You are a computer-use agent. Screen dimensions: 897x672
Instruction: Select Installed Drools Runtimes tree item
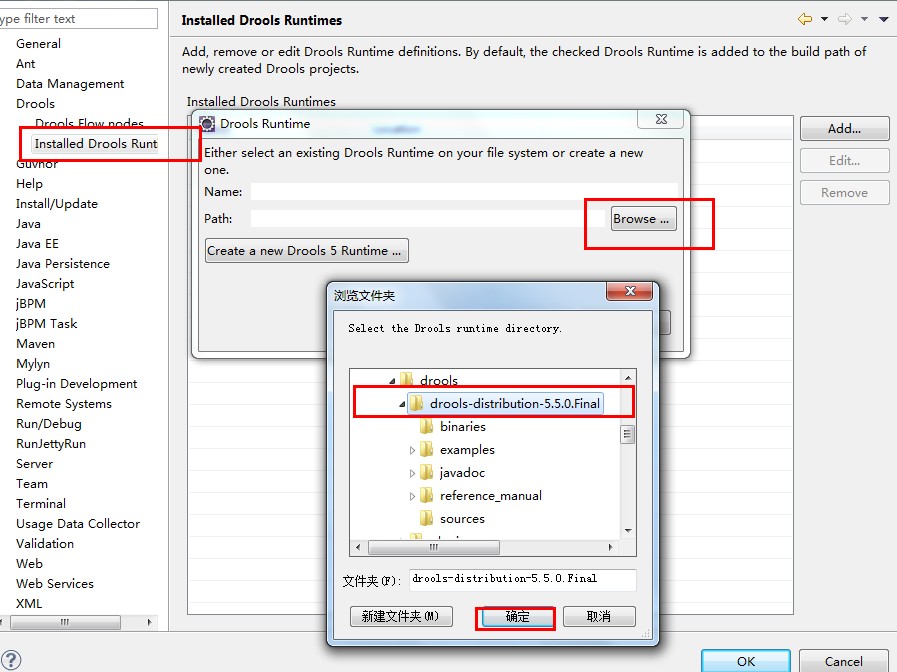click(96, 144)
